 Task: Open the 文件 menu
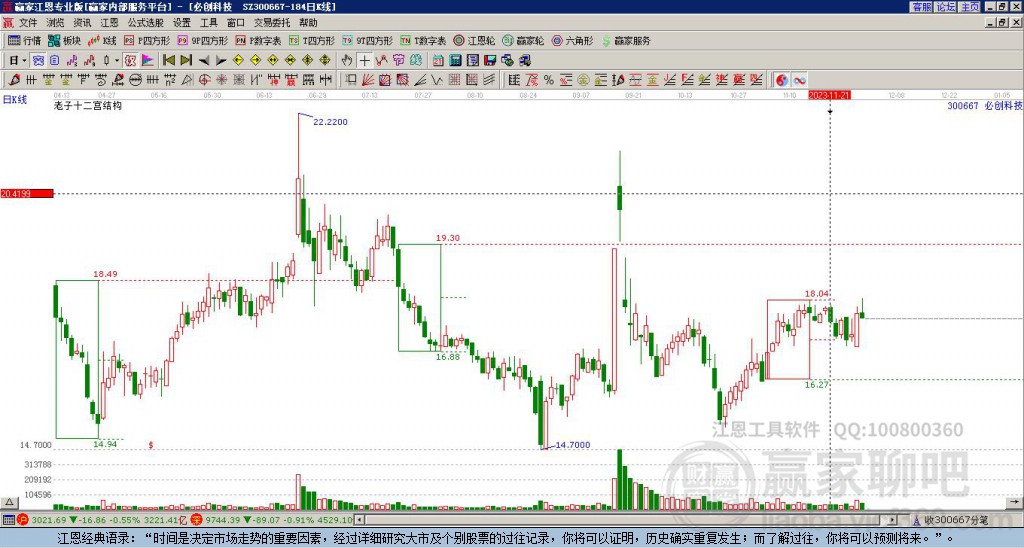click(28, 23)
